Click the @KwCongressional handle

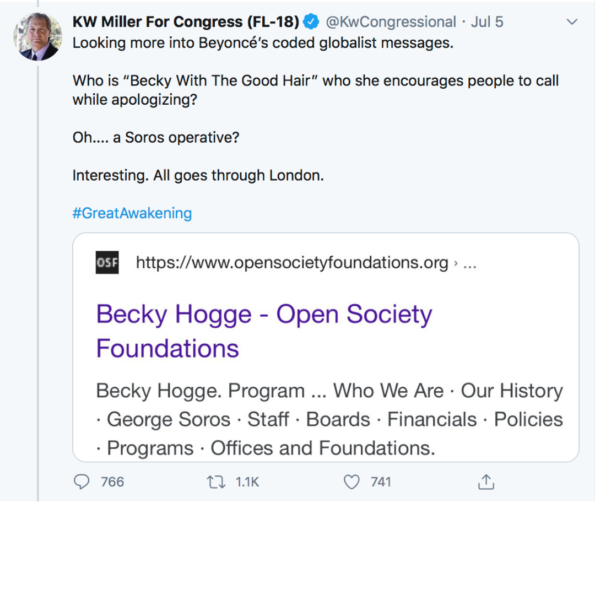click(391, 22)
